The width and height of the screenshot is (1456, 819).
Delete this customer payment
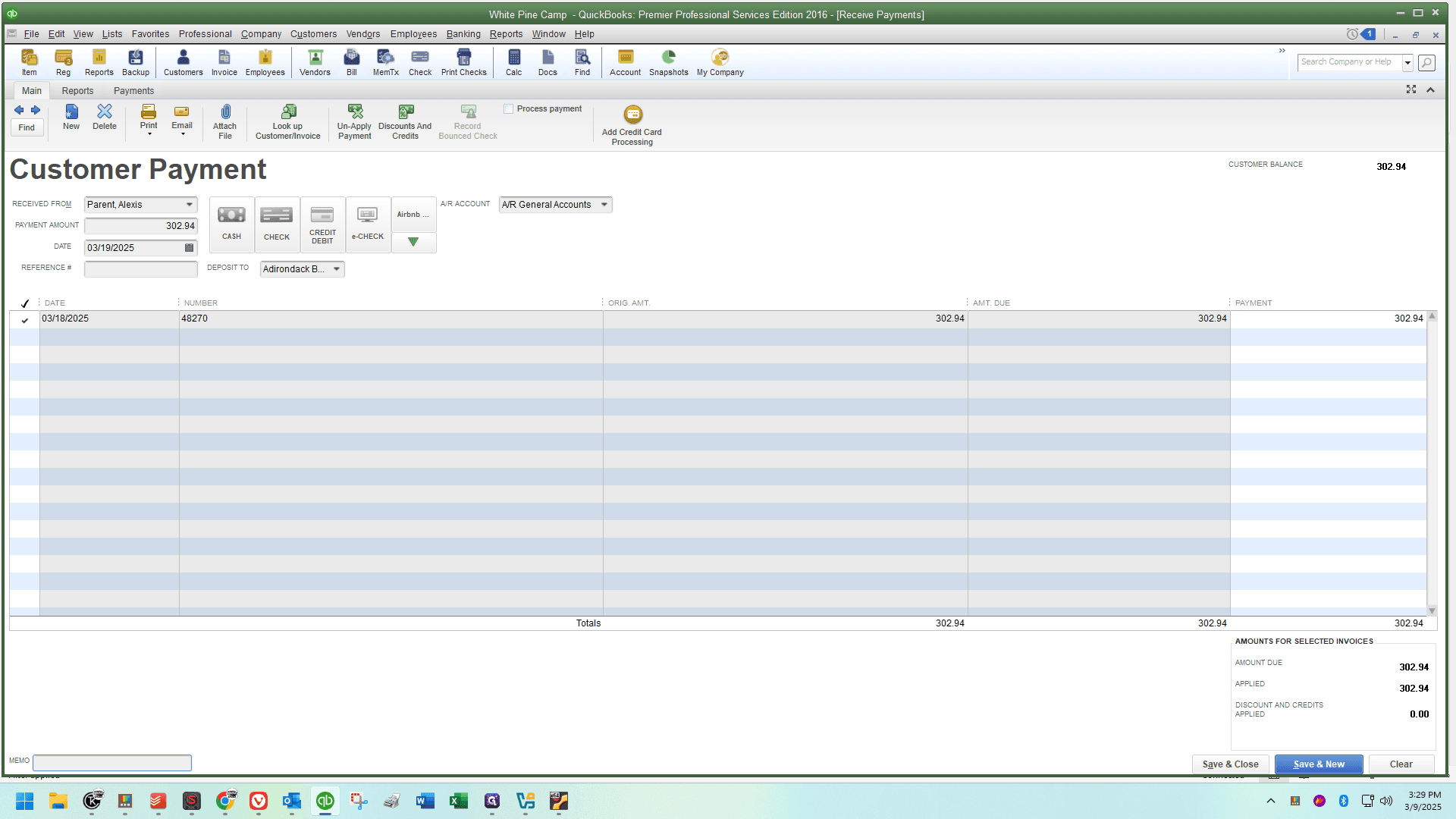click(105, 118)
